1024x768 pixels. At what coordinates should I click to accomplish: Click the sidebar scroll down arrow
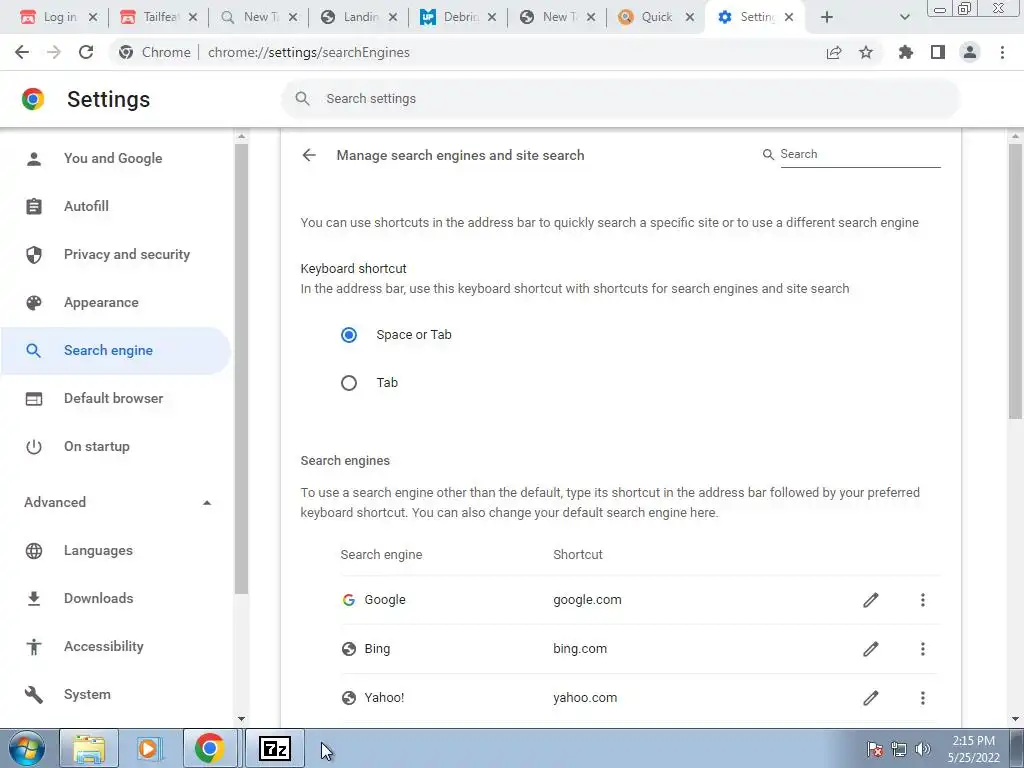click(x=241, y=718)
